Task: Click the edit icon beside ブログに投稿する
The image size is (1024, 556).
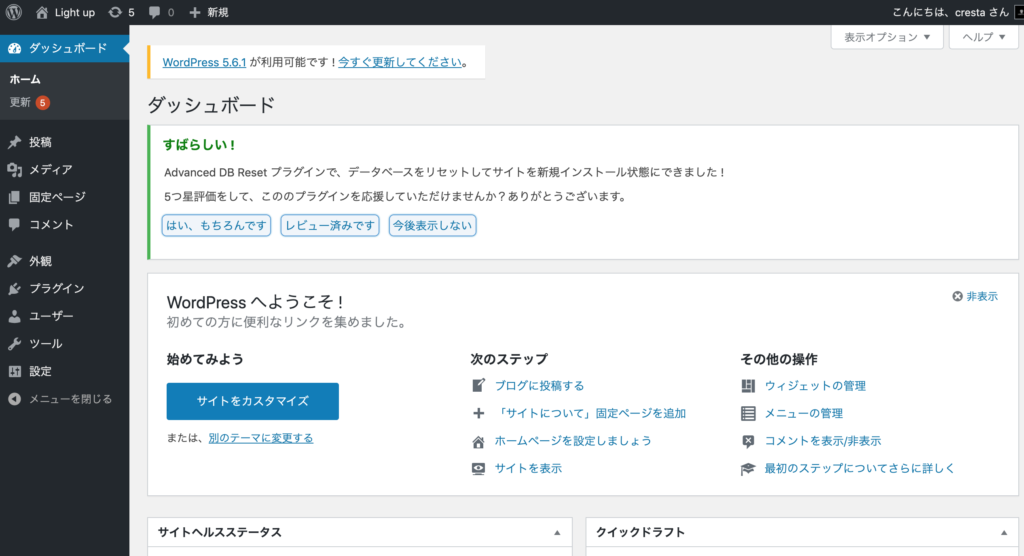Action: (x=478, y=385)
